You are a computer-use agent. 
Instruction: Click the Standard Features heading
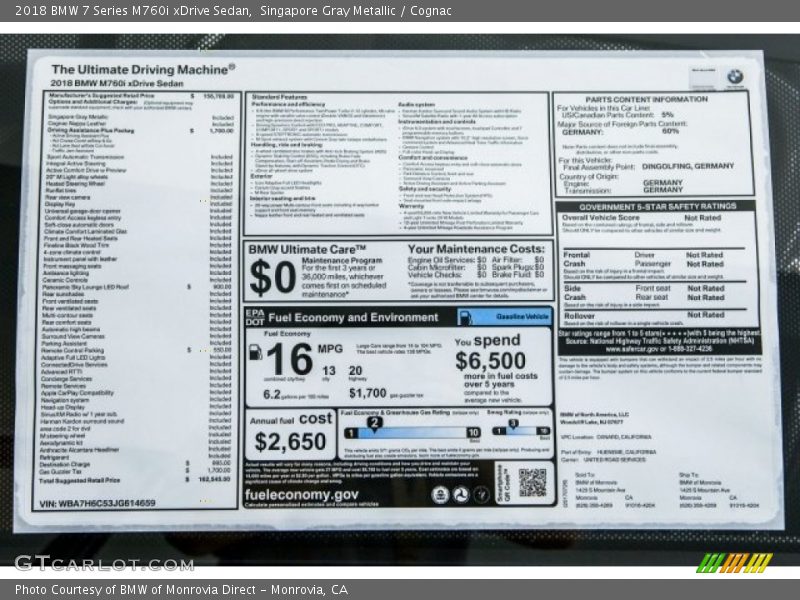point(280,96)
